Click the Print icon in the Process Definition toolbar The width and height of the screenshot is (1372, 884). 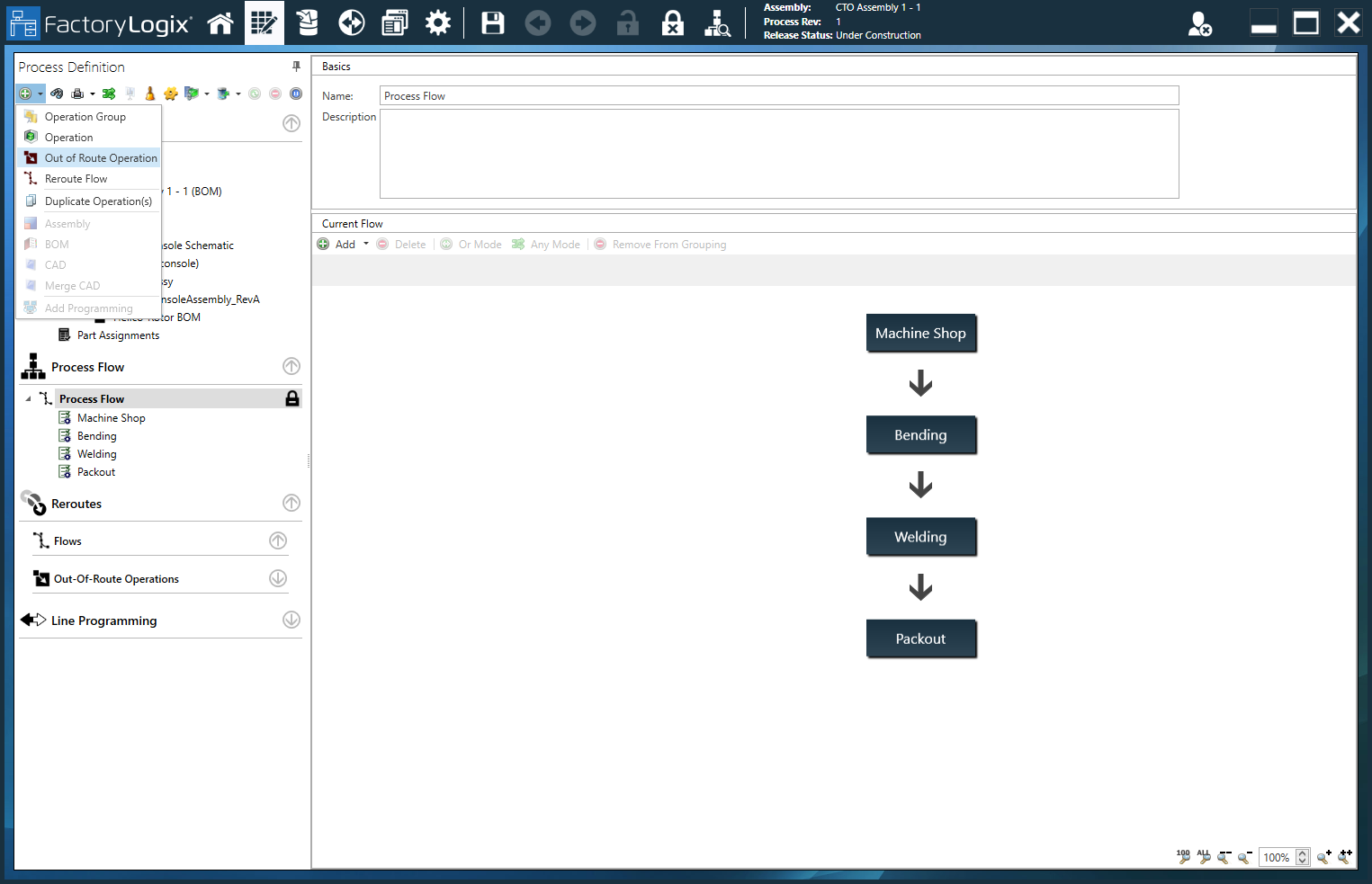78,93
